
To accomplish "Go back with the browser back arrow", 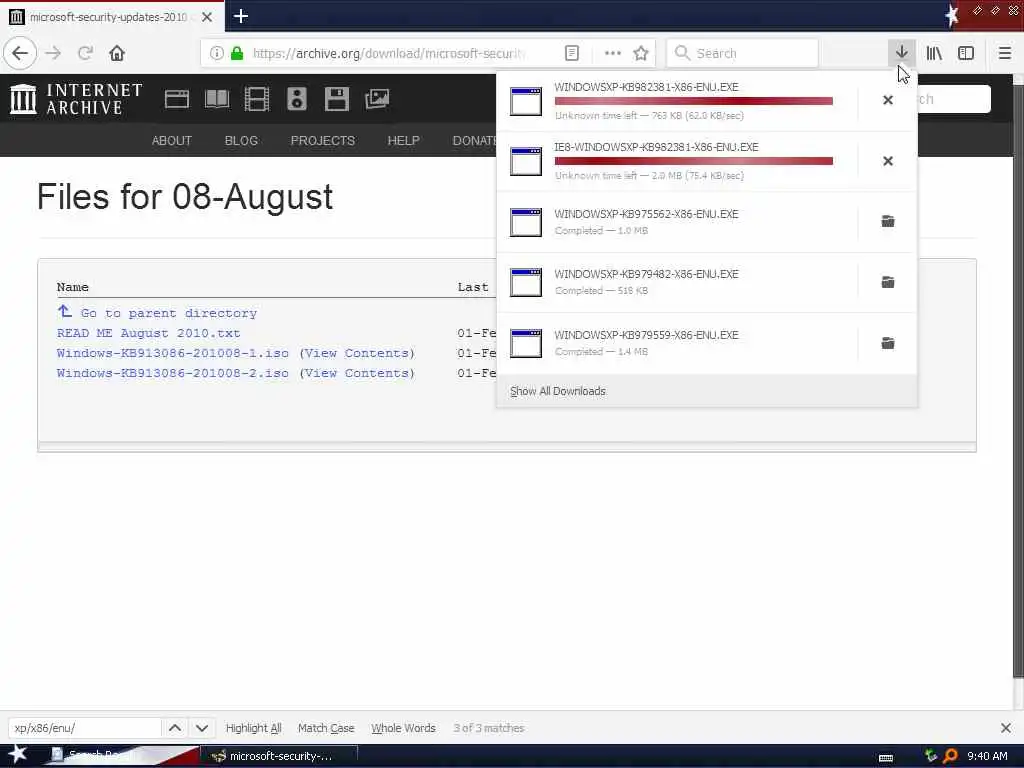I will click(20, 53).
